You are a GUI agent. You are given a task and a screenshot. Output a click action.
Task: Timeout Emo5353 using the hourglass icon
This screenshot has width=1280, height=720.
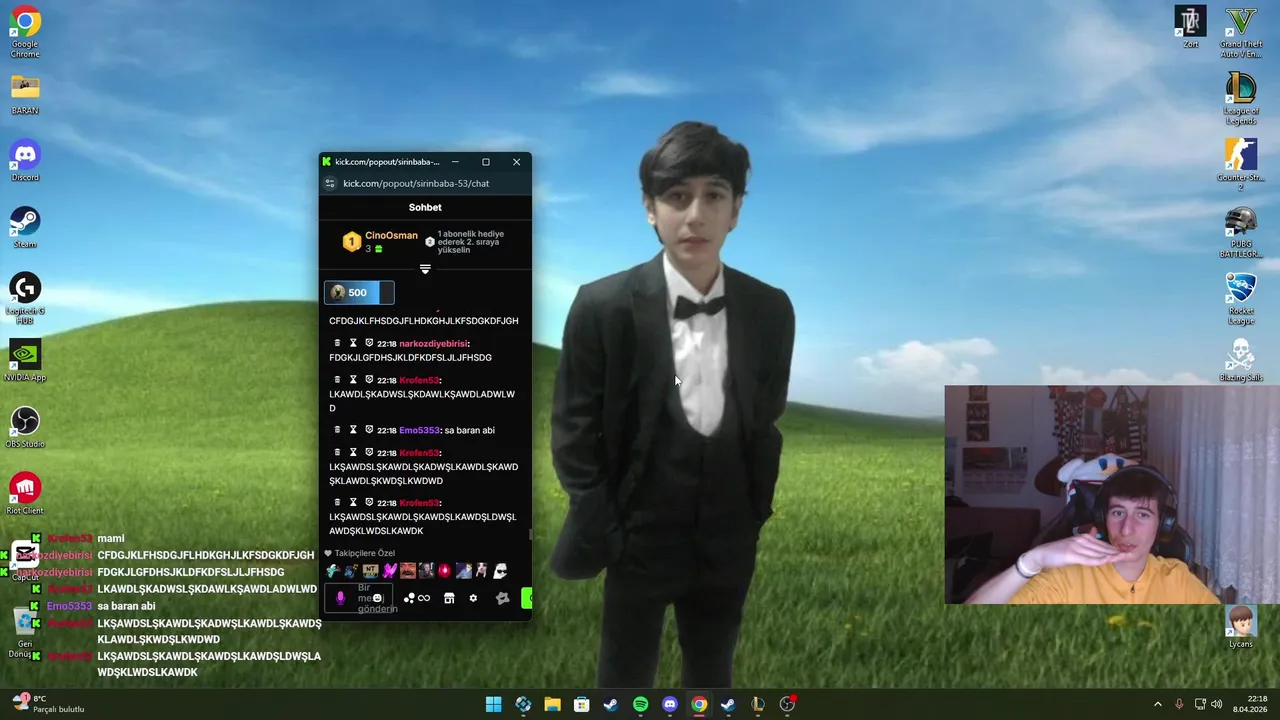coord(353,430)
